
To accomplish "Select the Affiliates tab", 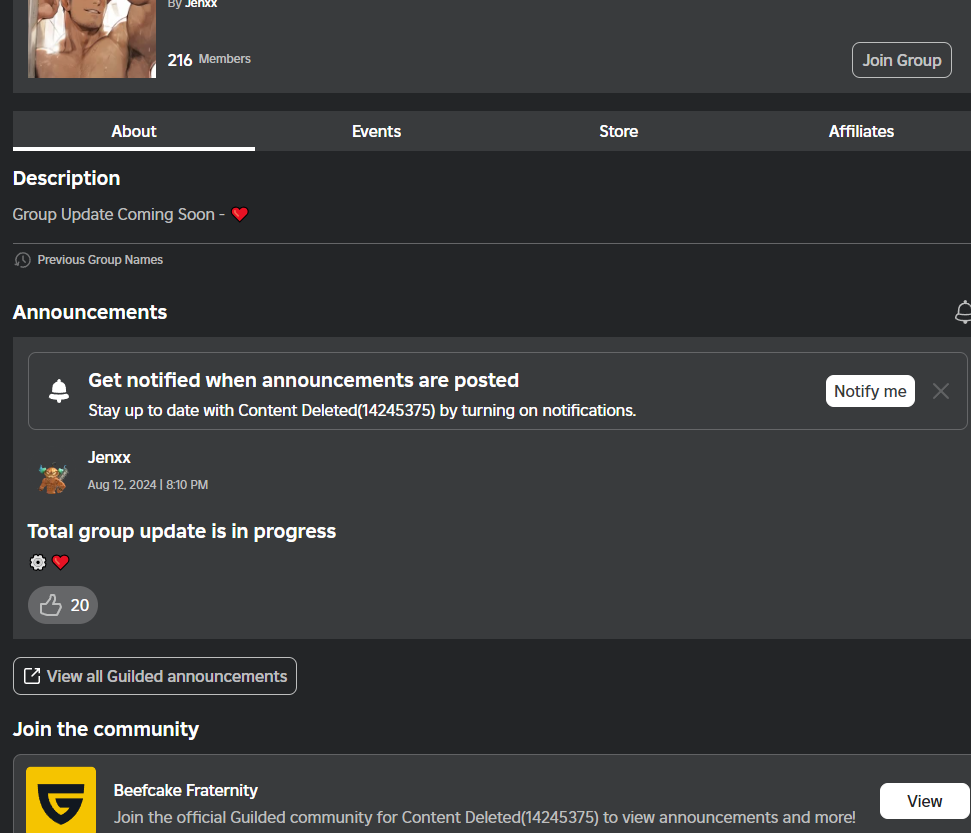I will [x=861, y=131].
